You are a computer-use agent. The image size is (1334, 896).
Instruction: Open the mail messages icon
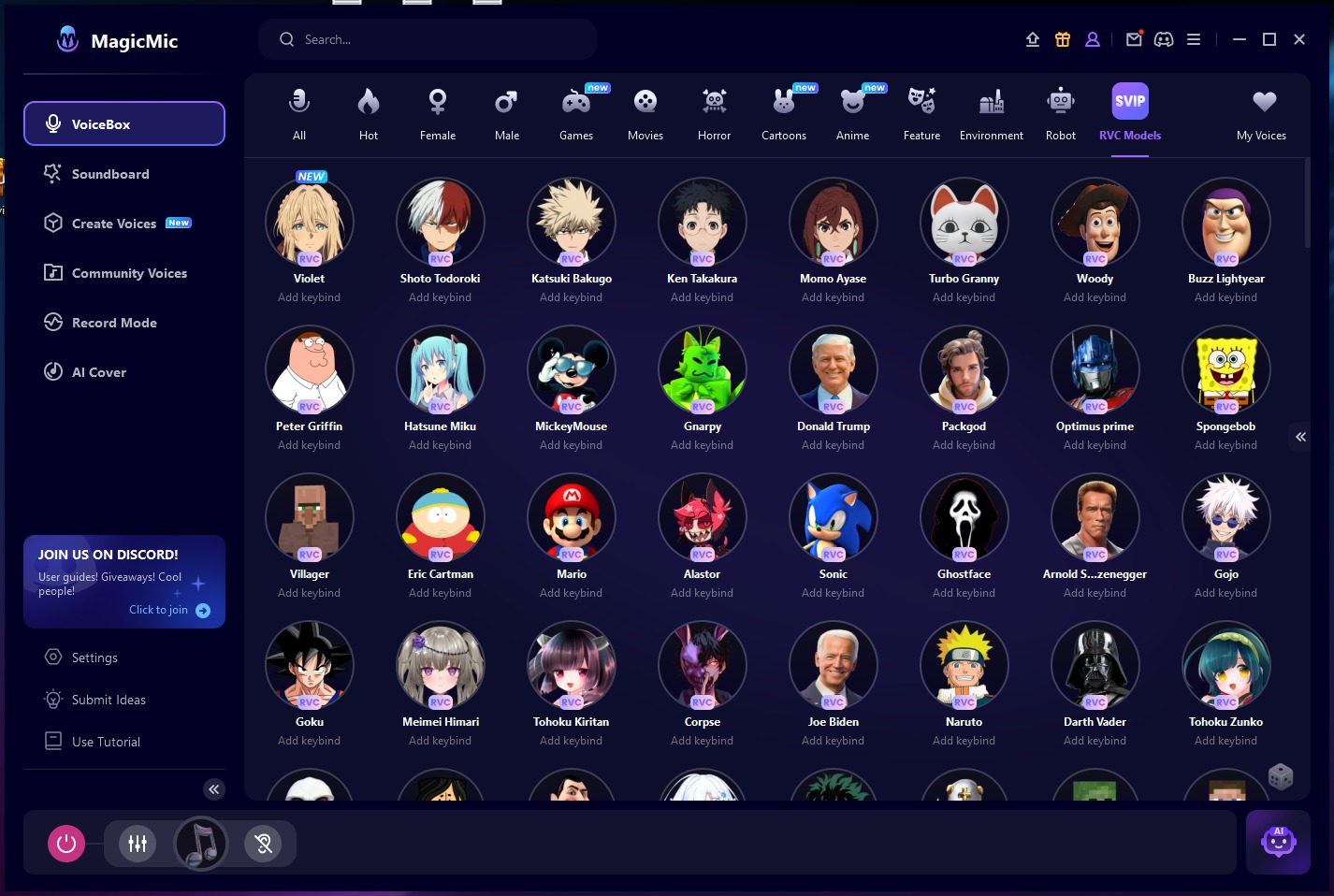1134,39
